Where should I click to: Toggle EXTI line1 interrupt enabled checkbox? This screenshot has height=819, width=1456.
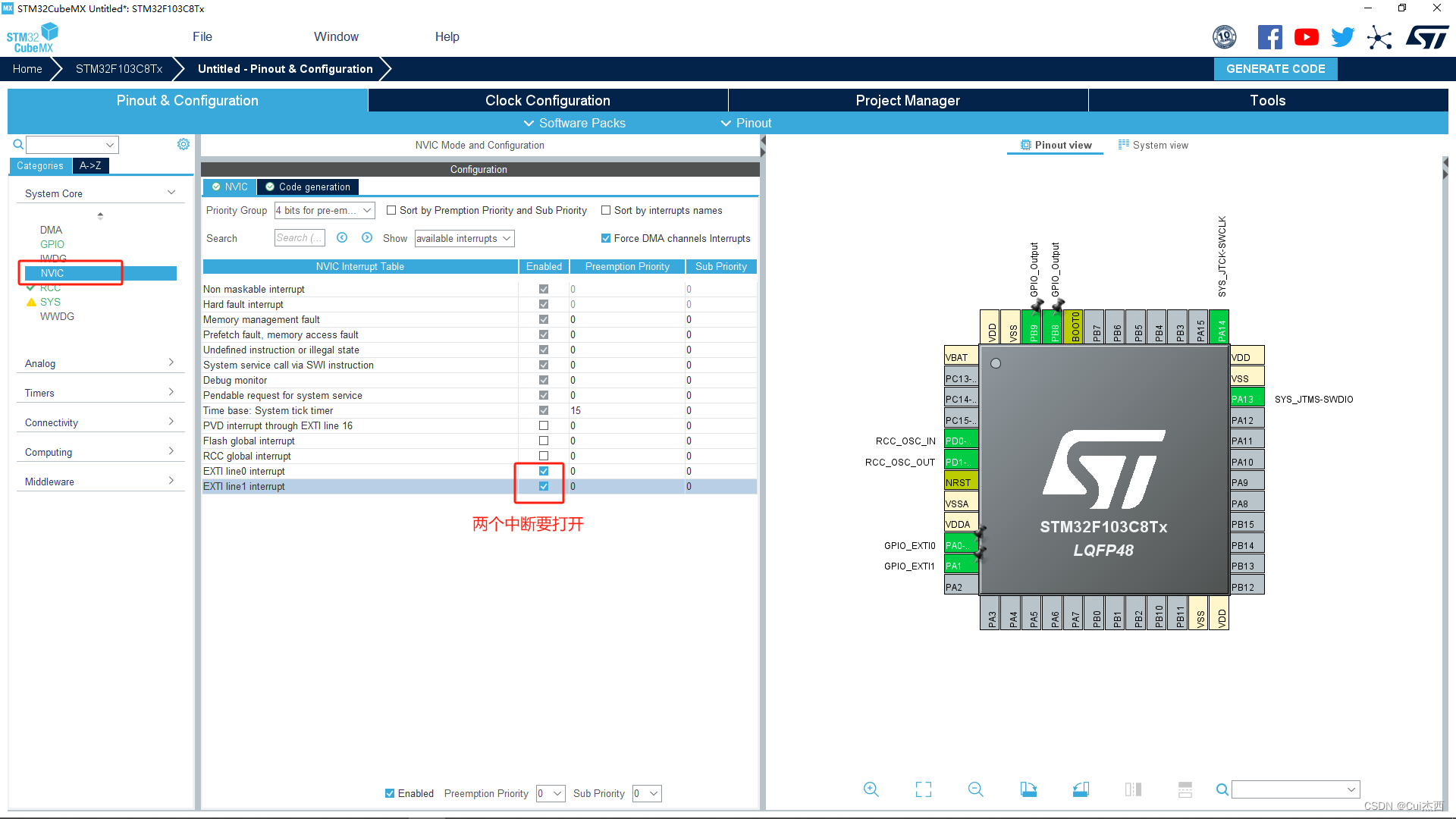[x=543, y=486]
